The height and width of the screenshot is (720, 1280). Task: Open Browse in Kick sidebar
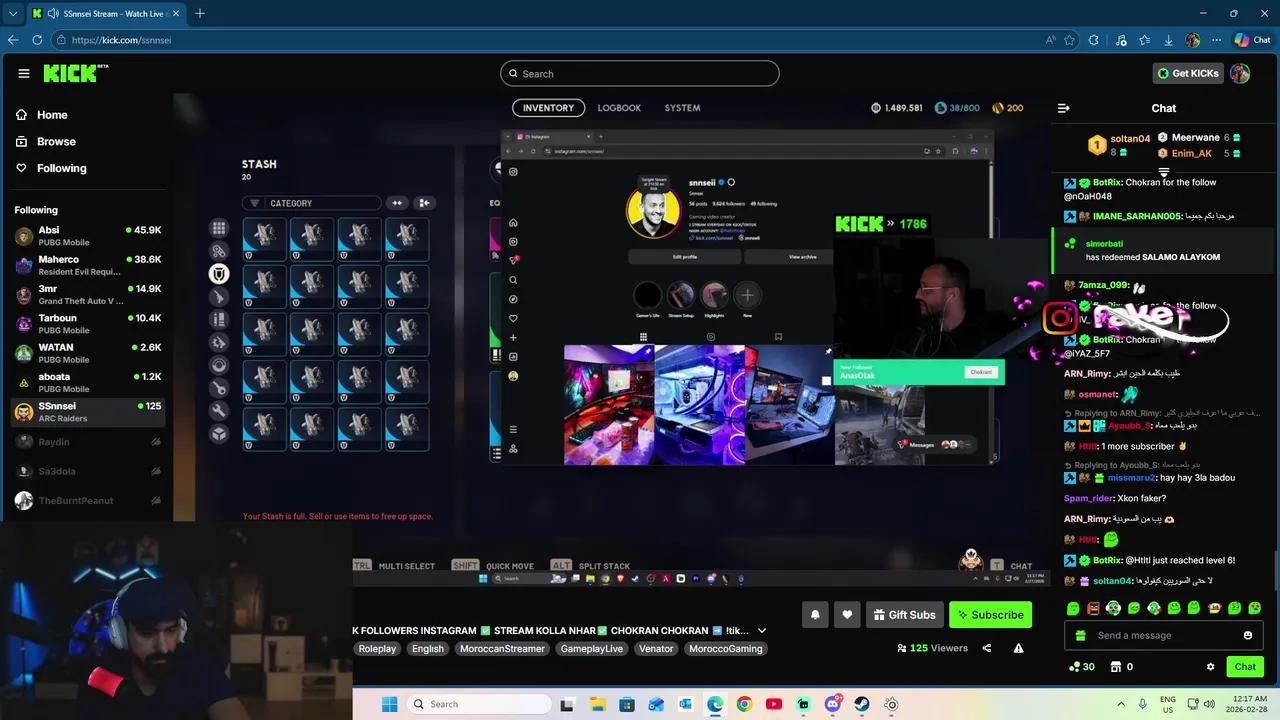[x=45, y=142]
